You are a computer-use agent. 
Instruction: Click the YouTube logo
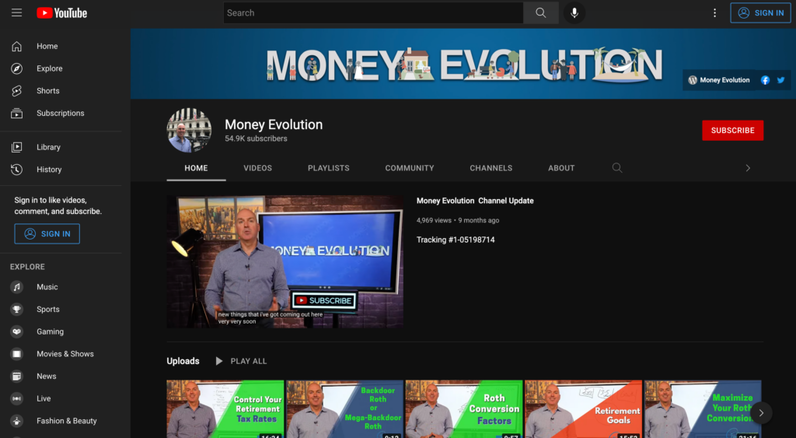(x=62, y=13)
